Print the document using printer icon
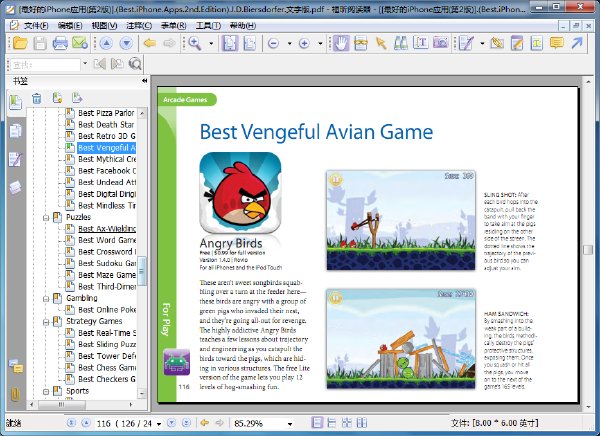600x436 pixels. coord(60,43)
